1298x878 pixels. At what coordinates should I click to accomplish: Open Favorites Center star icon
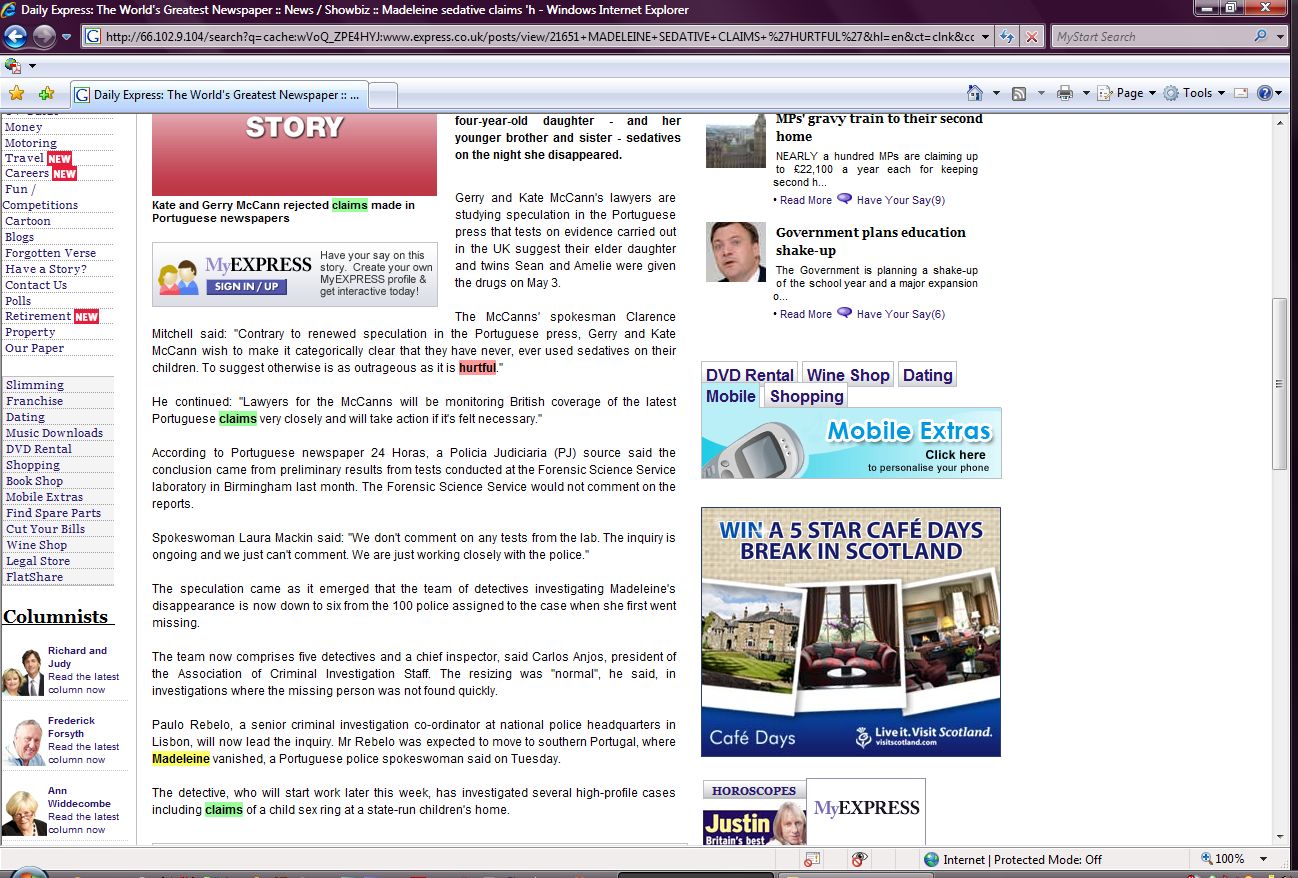click(x=16, y=94)
